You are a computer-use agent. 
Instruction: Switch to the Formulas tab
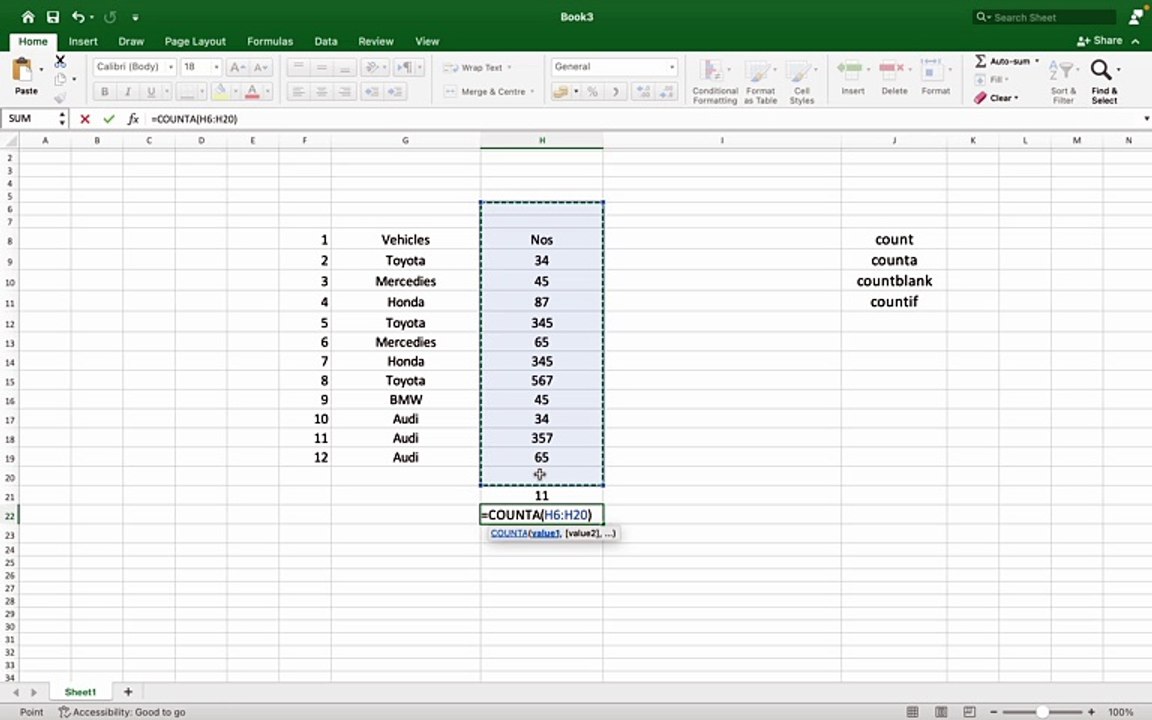point(270,41)
